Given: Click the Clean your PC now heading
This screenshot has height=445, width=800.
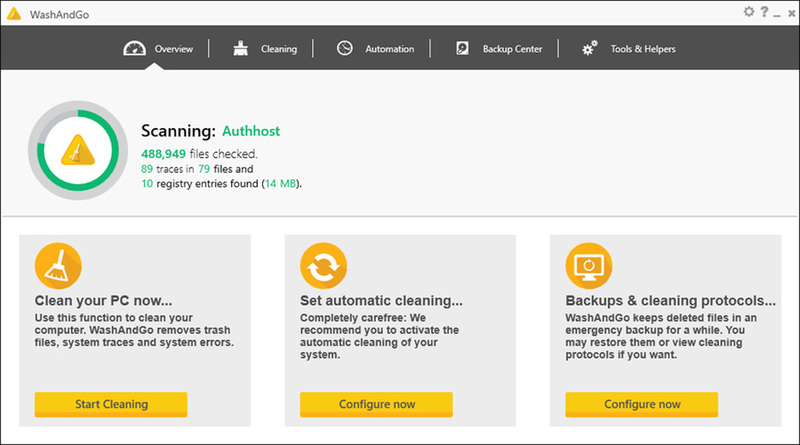Looking at the screenshot, I should 104,301.
